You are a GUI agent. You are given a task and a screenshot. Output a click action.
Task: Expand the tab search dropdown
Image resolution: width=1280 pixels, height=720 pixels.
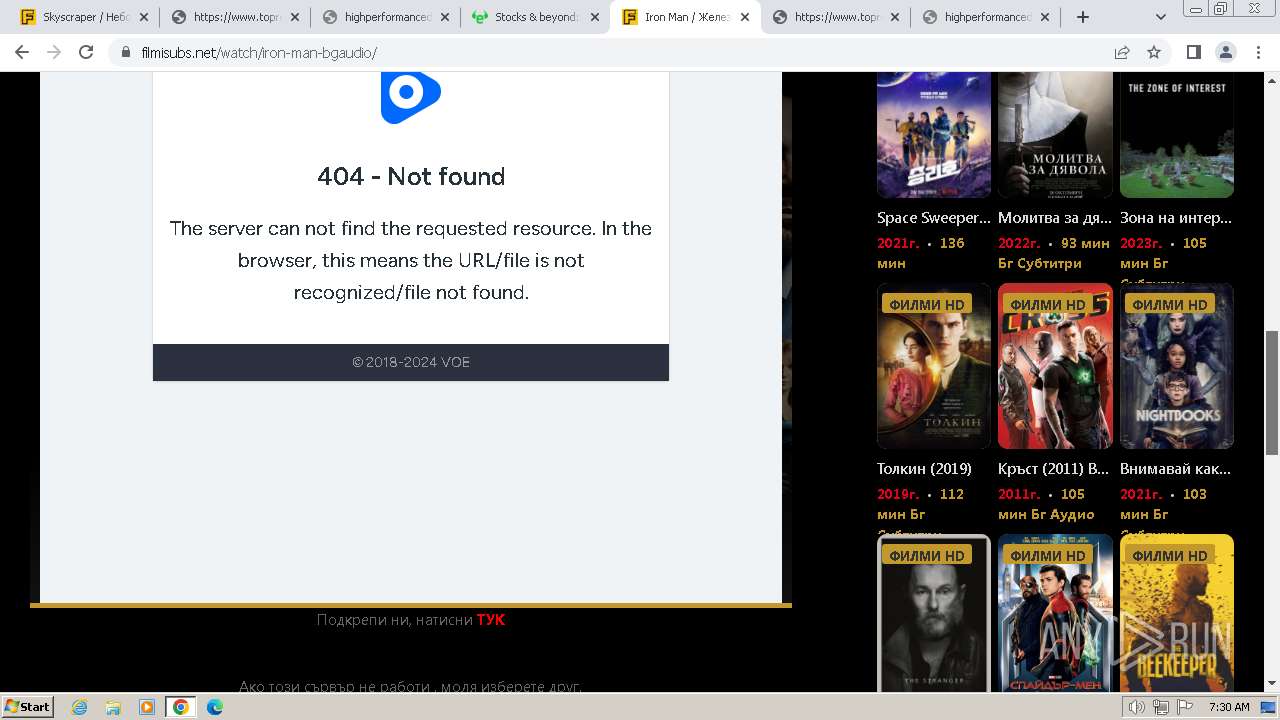[x=1161, y=17]
